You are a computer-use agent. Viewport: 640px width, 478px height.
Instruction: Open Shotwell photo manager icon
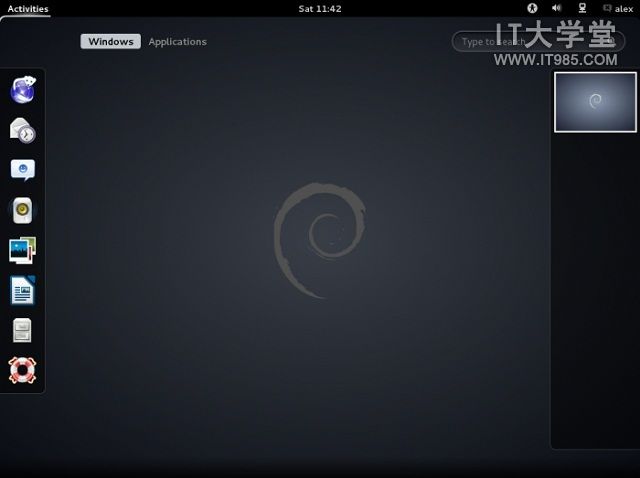coord(22,250)
